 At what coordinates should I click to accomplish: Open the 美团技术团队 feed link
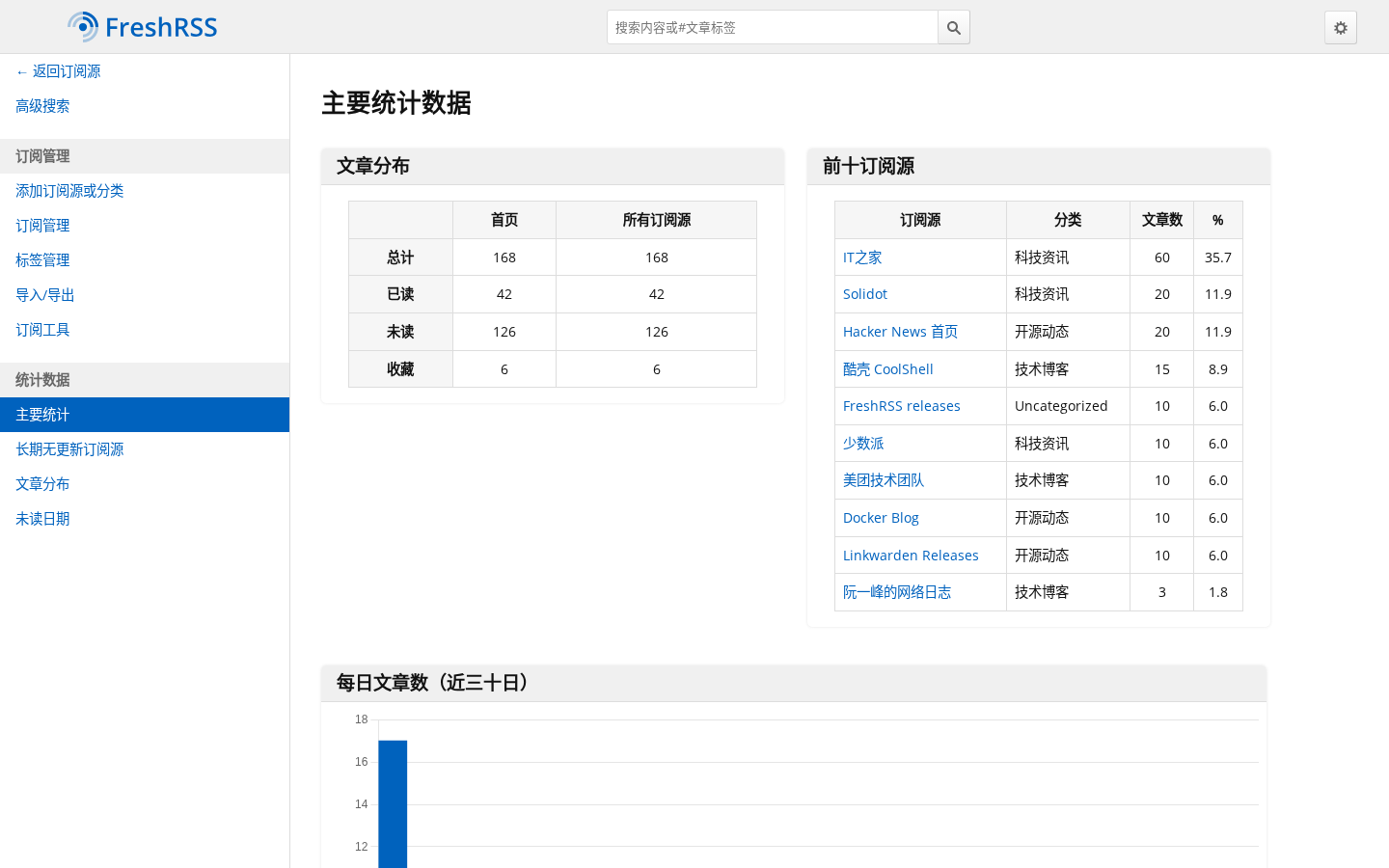tap(884, 480)
